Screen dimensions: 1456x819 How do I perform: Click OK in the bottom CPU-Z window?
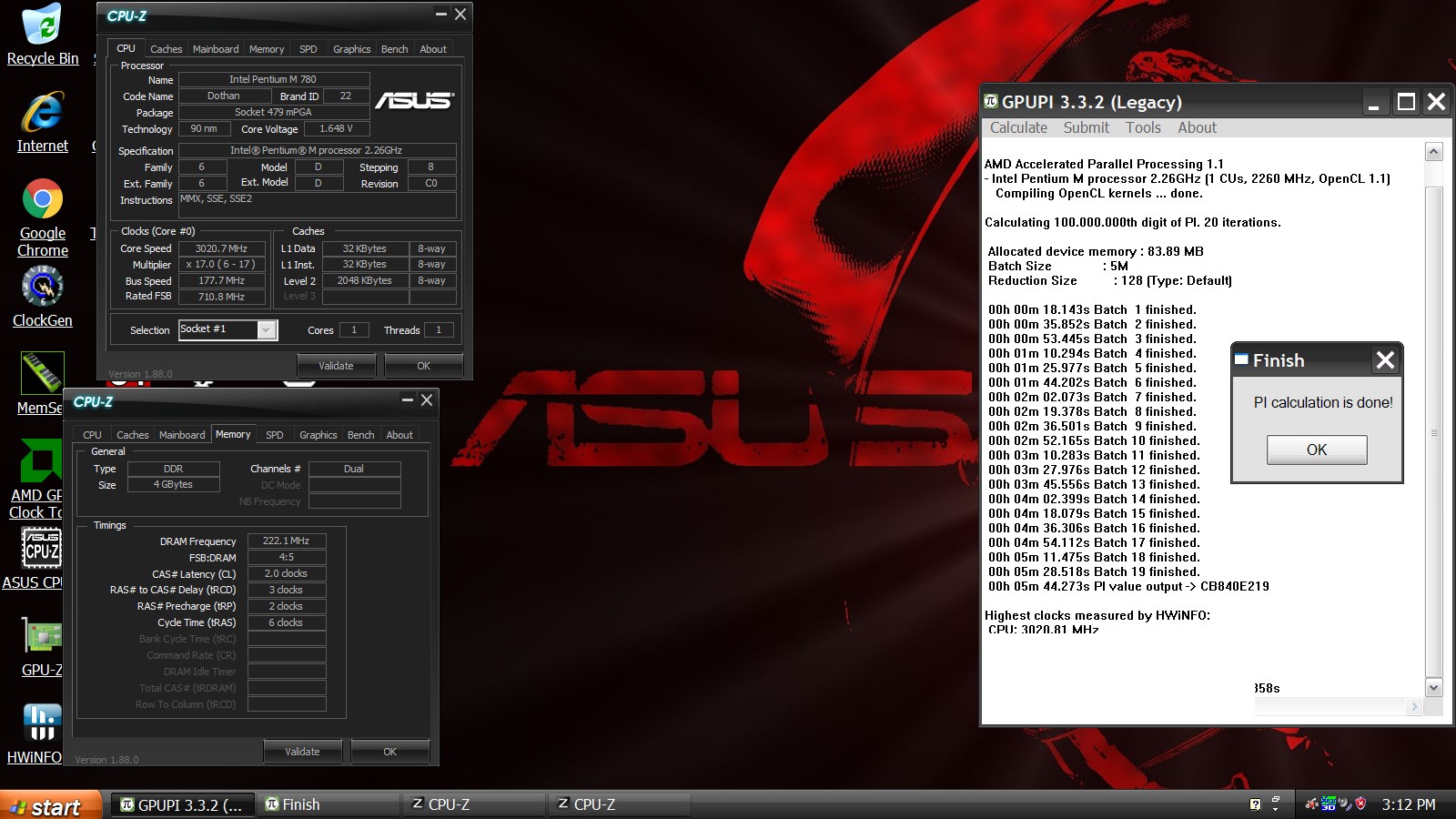[x=390, y=752]
